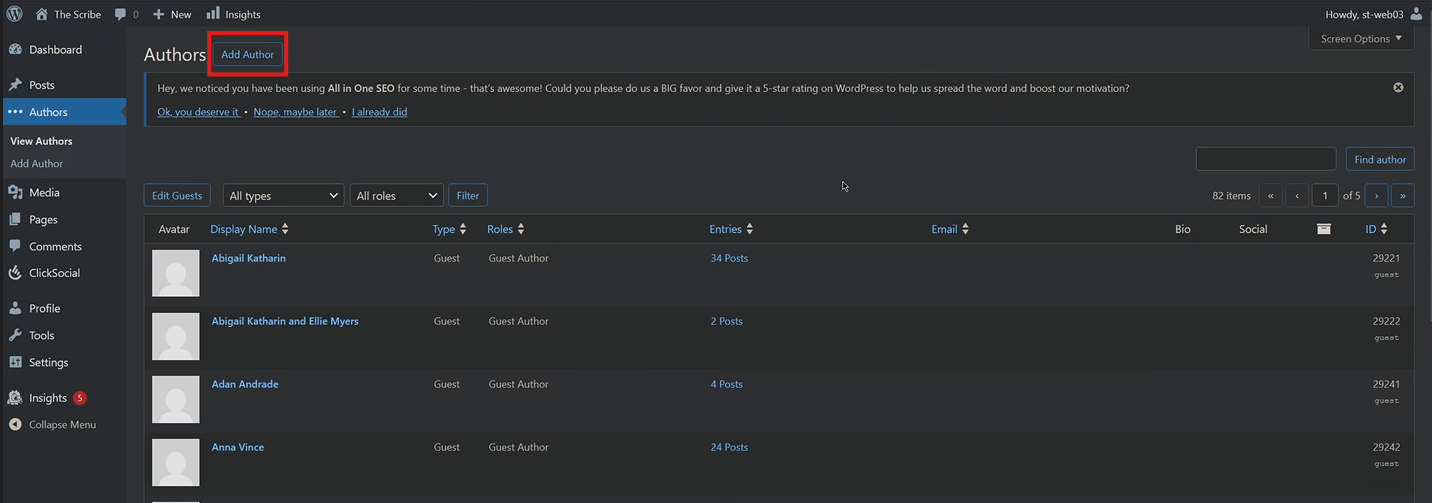Click the Edit Guests button
This screenshot has width=1432, height=503.
click(177, 196)
